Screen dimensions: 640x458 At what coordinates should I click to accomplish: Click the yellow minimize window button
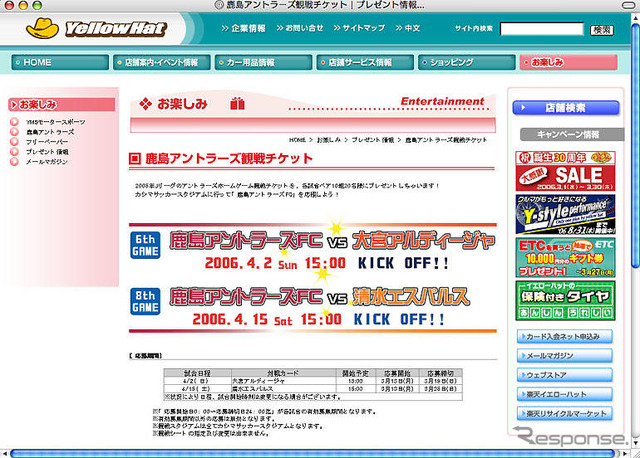point(22,5)
